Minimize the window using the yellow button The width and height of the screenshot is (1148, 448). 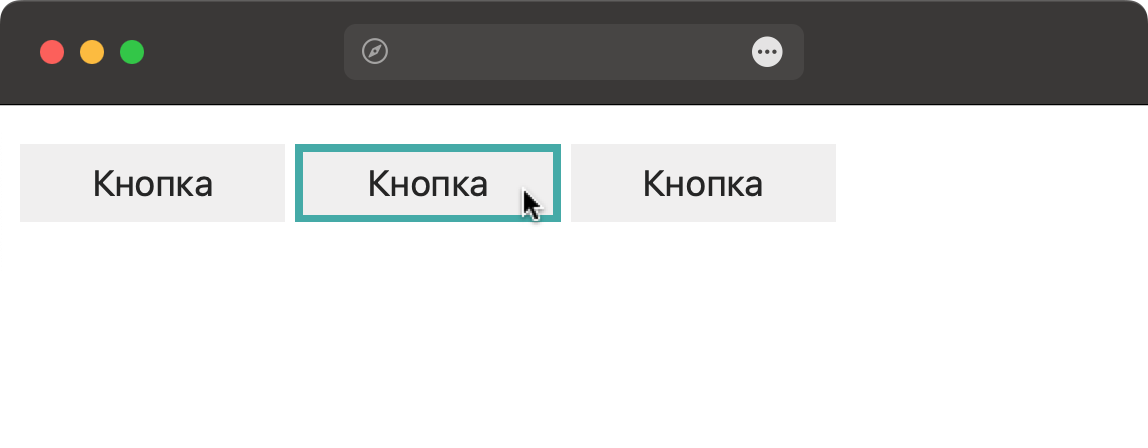(x=92, y=52)
